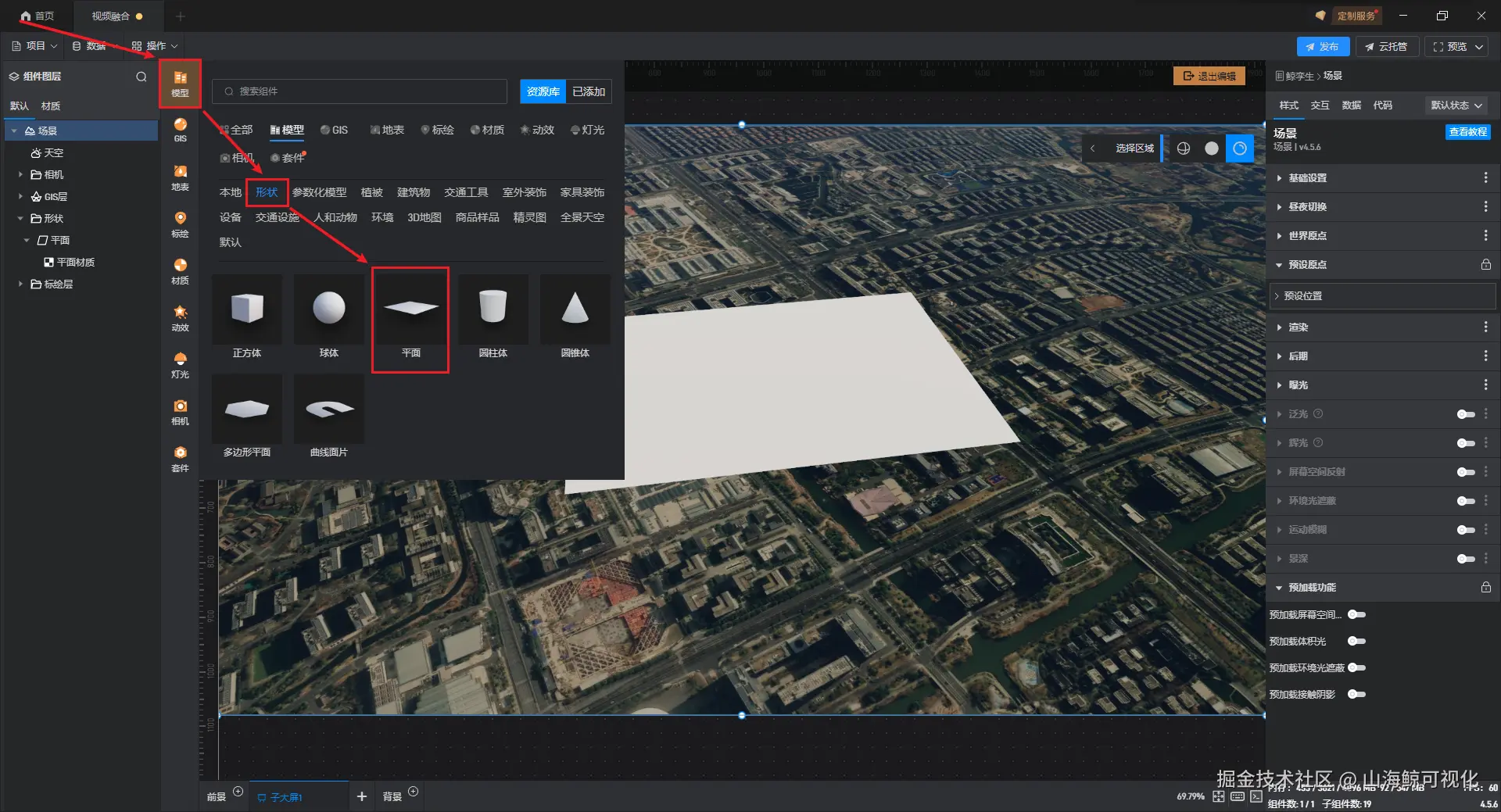Click the 云托管 button

click(1386, 47)
